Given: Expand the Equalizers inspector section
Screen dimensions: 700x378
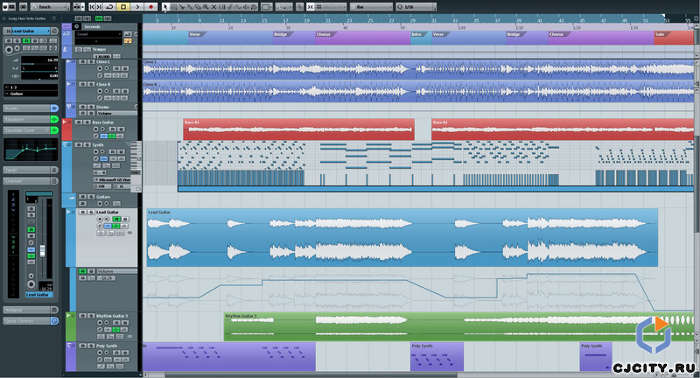Looking at the screenshot, I should click(27, 119).
